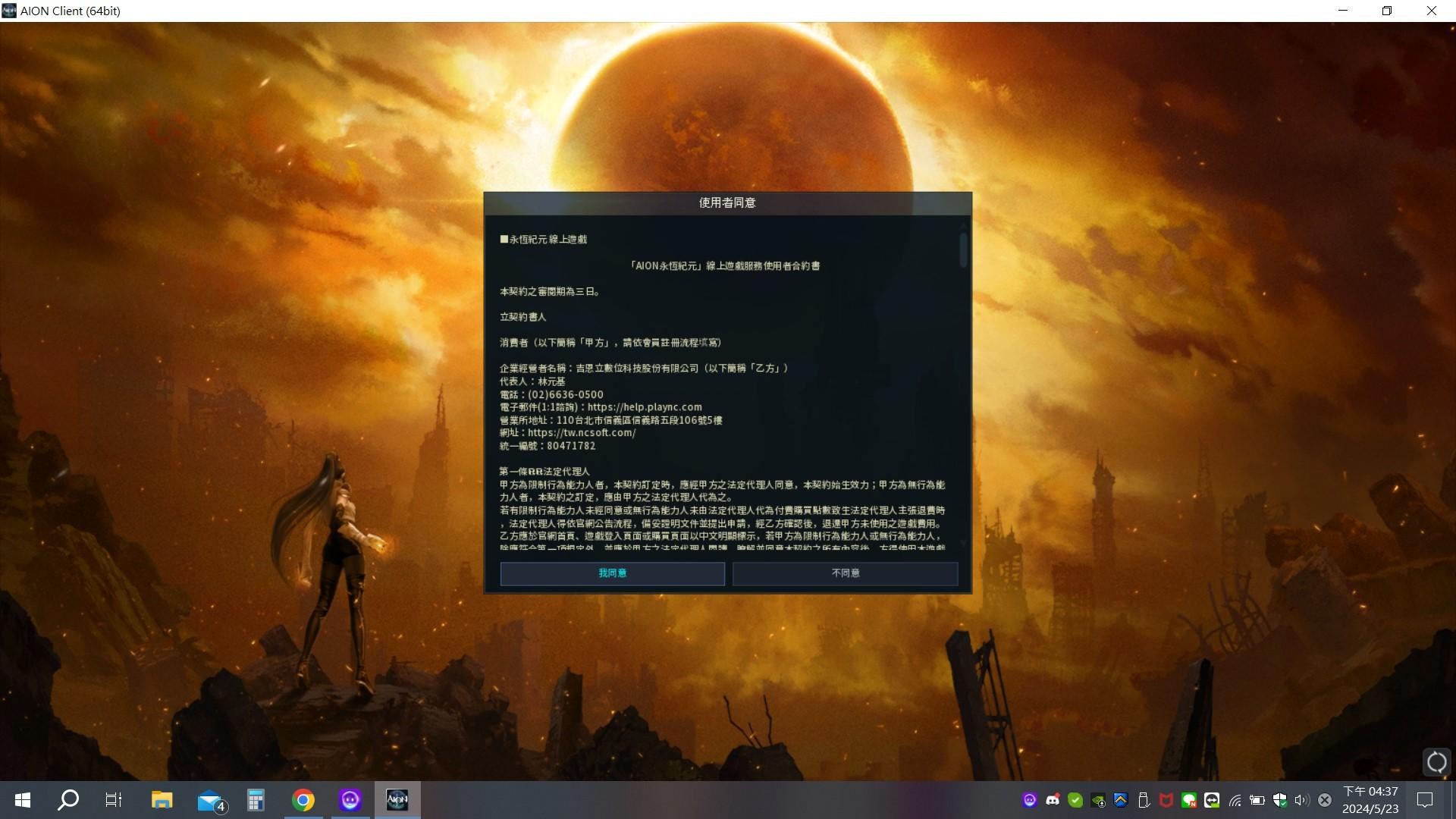
Task: Click the 使用者同意 dialog title
Action: coord(727,202)
